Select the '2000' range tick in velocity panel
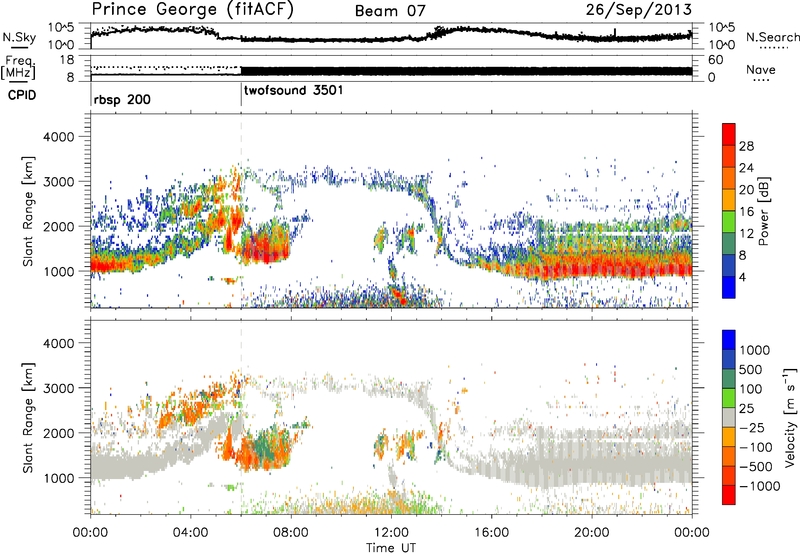Screen dimensions: 800x554 (x=58, y=433)
